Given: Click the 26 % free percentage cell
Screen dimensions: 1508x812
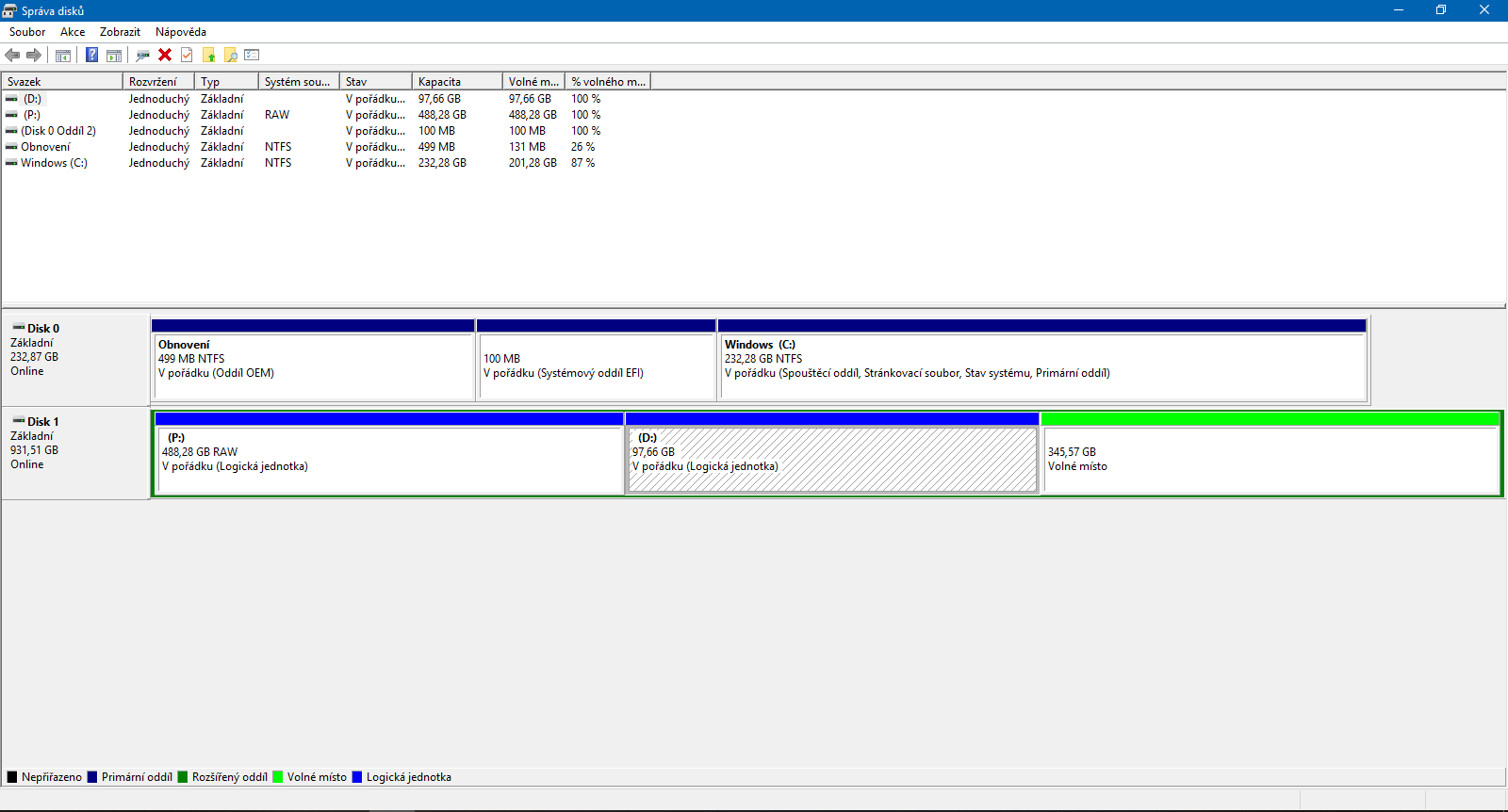Looking at the screenshot, I should point(582,147).
